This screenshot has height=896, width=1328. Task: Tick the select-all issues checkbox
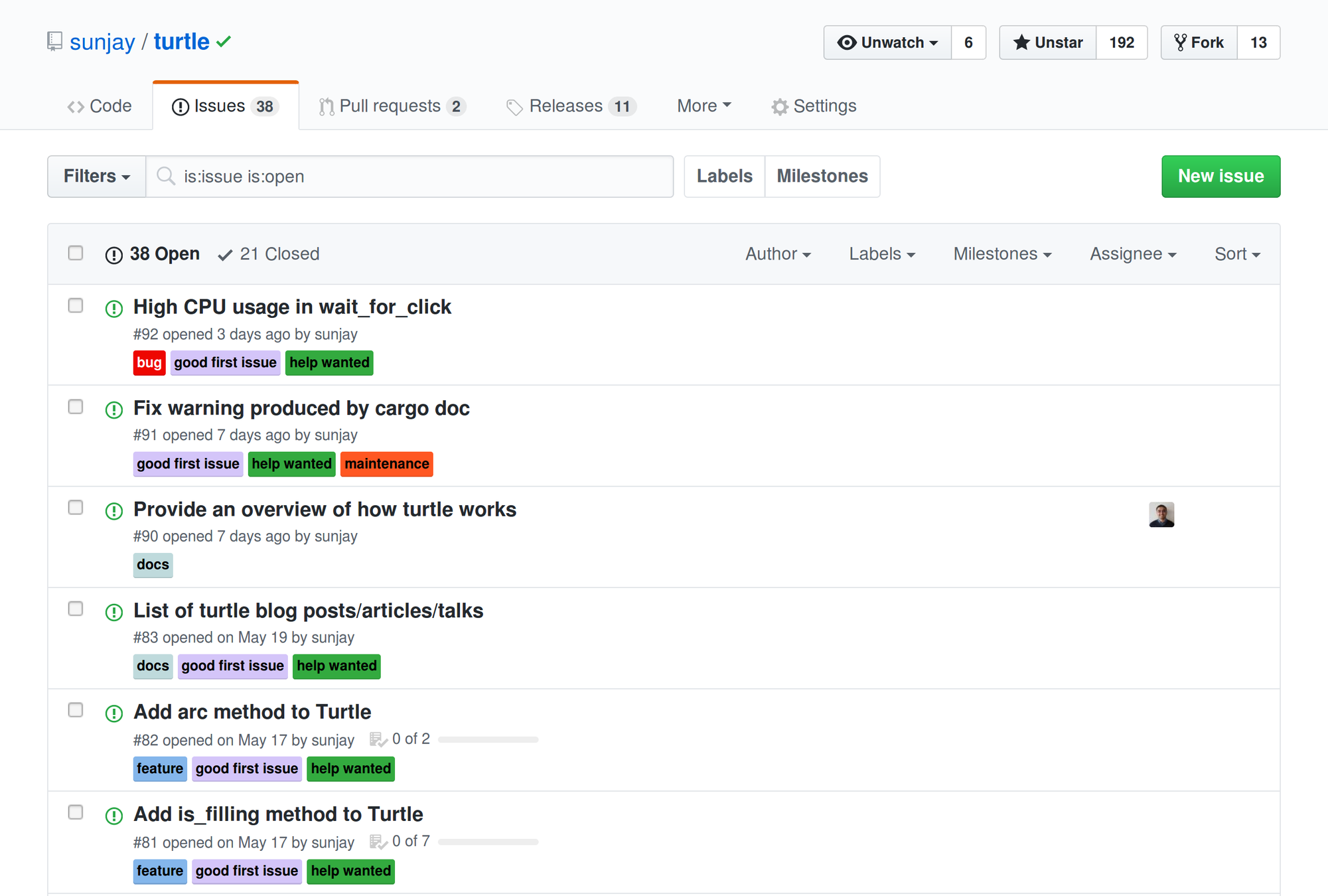pos(76,253)
